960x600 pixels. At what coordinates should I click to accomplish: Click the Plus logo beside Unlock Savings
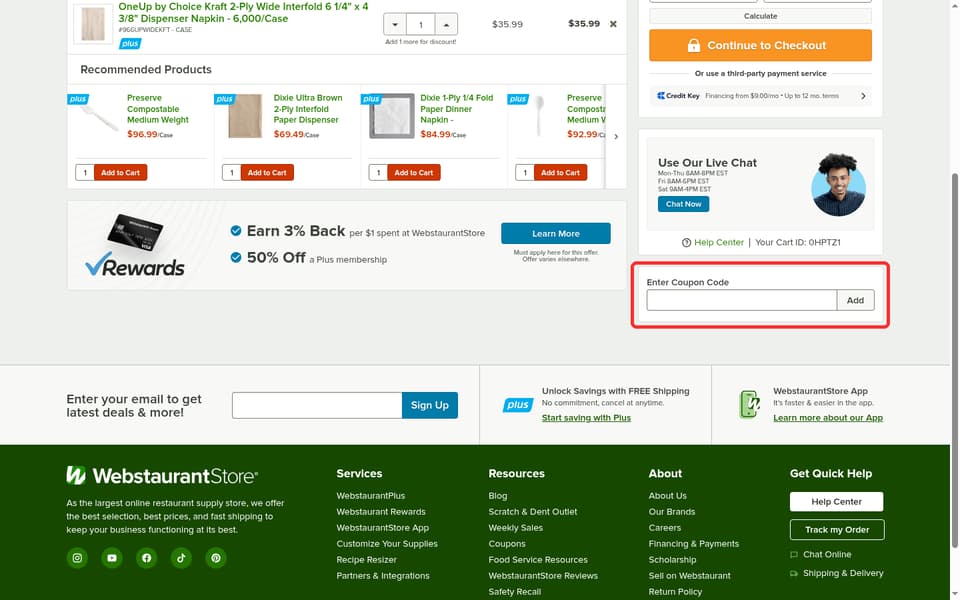[518, 405]
